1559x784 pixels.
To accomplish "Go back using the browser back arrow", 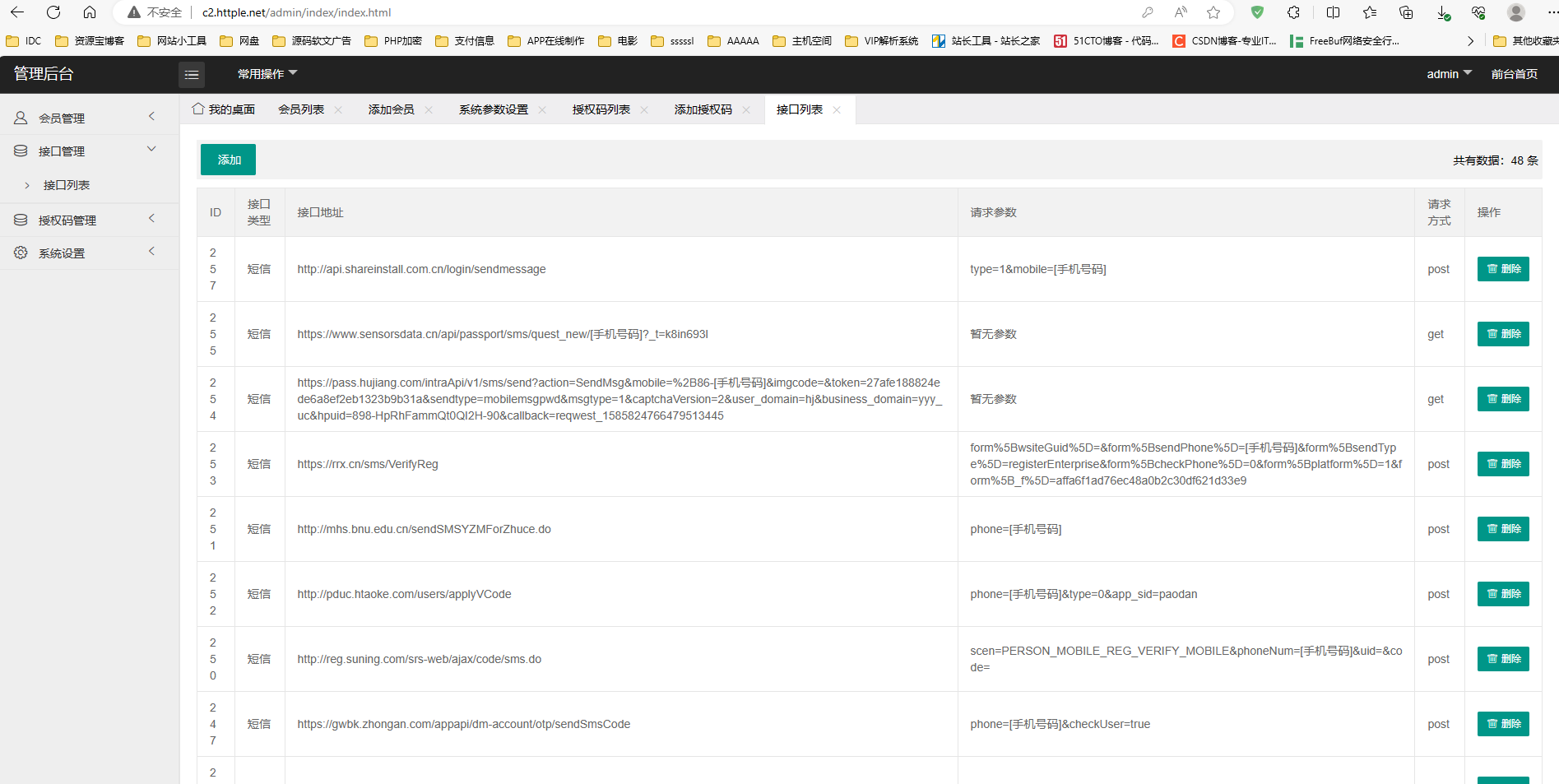I will pos(17,12).
